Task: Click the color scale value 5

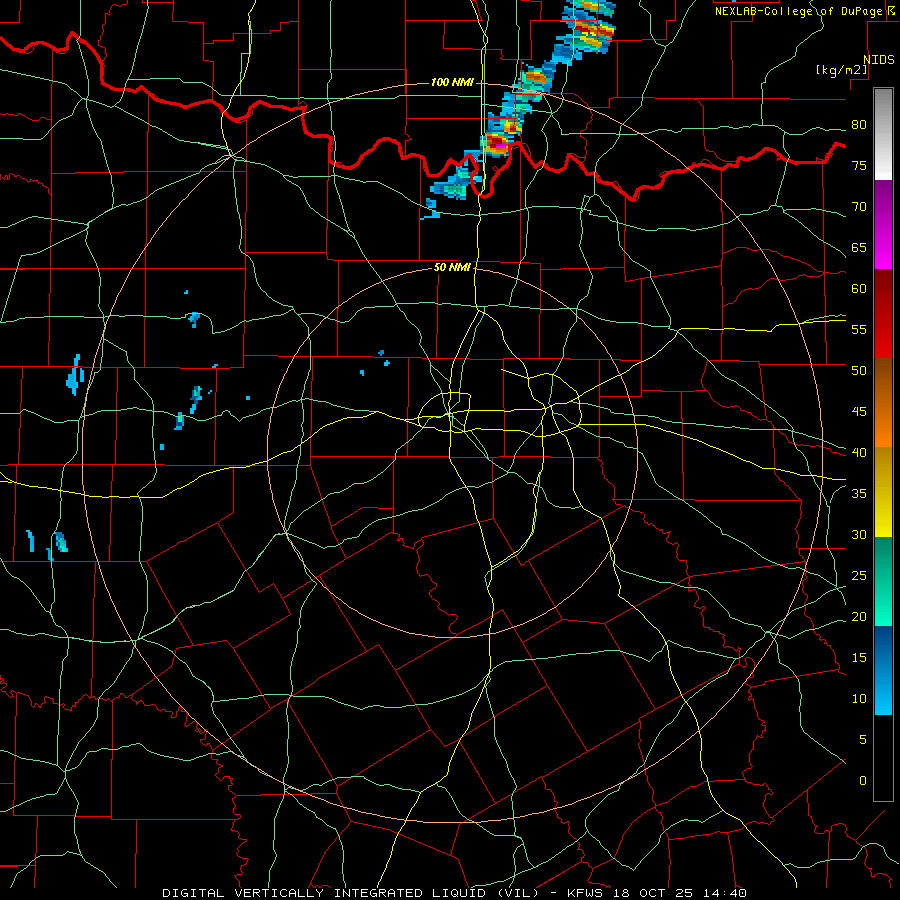Action: tap(863, 739)
